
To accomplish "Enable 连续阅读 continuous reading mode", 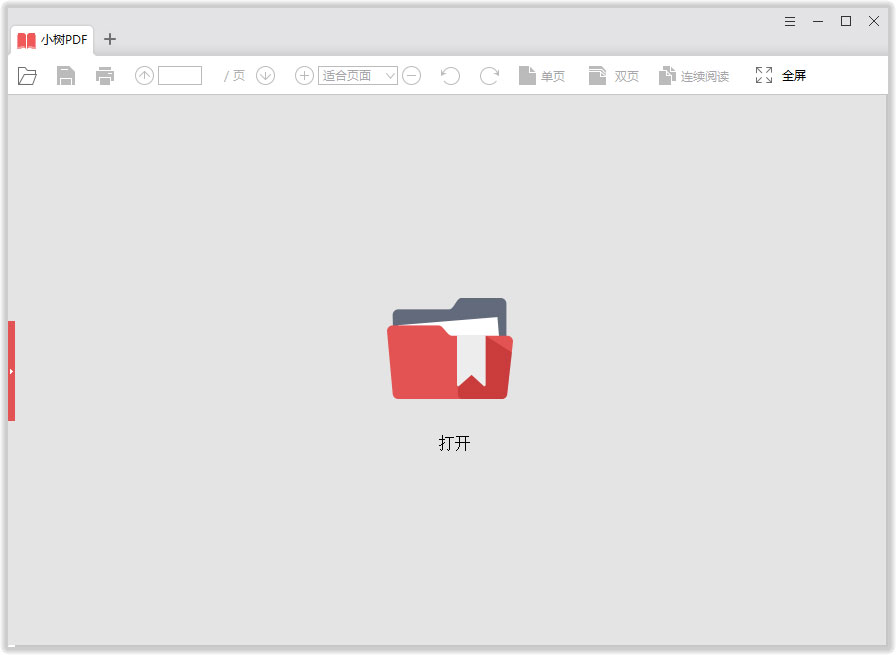I will tap(693, 75).
